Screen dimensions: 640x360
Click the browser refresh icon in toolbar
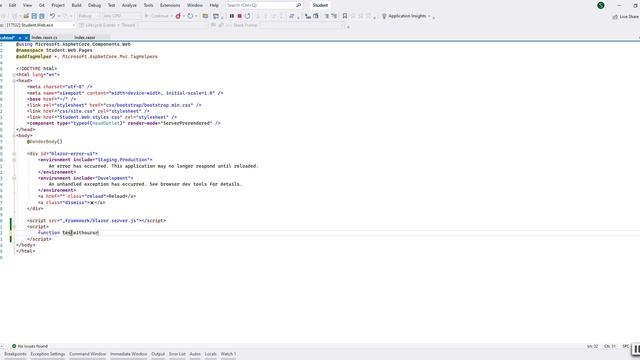coord(190,16)
